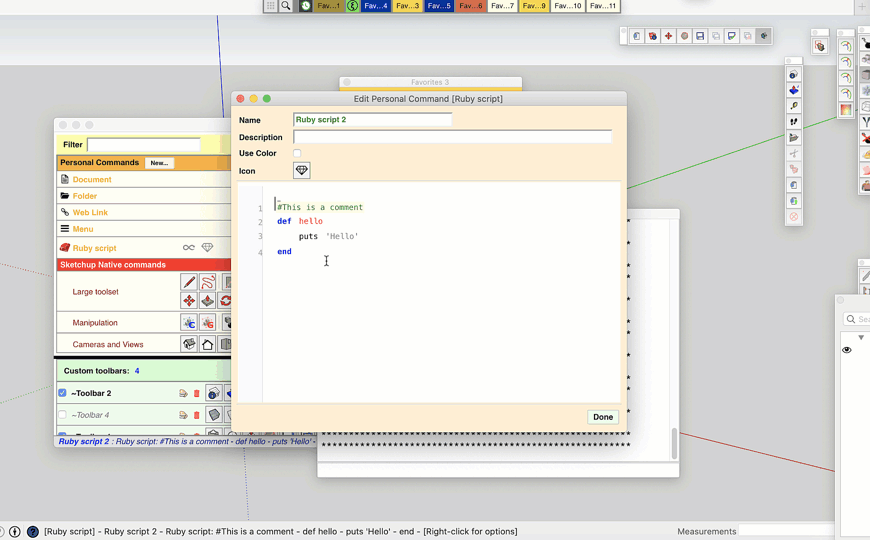The width and height of the screenshot is (870, 540).
Task: Click the edit icon on ~Toolbar 2 row
Action: 183,393
